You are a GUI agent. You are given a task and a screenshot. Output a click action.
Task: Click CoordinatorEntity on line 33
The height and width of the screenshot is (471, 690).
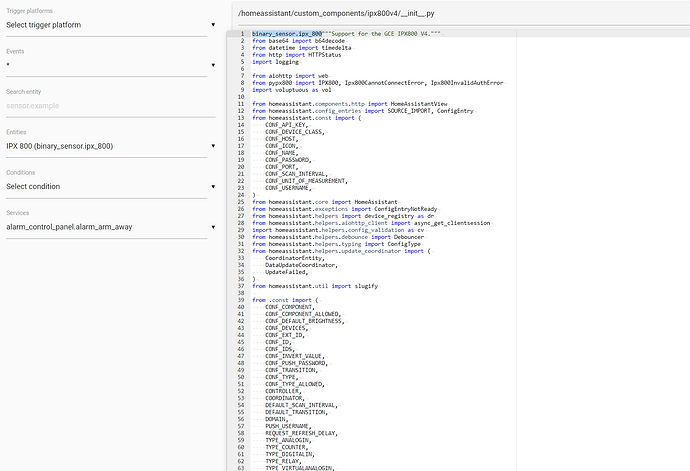tap(293, 258)
